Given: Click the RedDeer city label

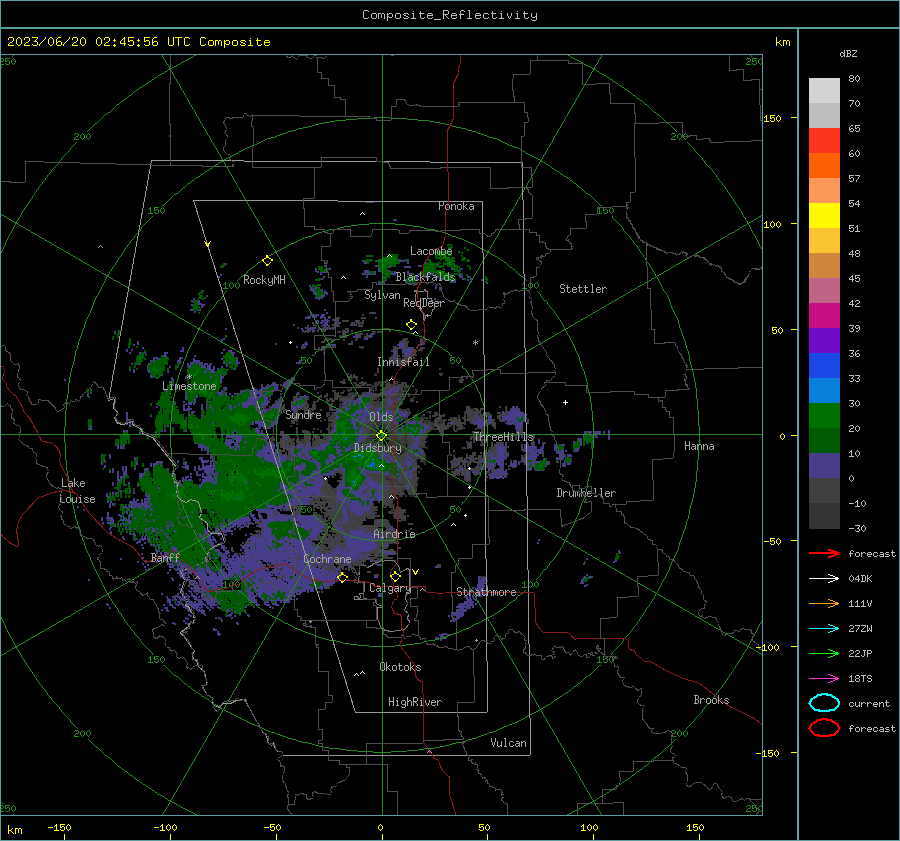Looking at the screenshot, I should (x=424, y=303).
